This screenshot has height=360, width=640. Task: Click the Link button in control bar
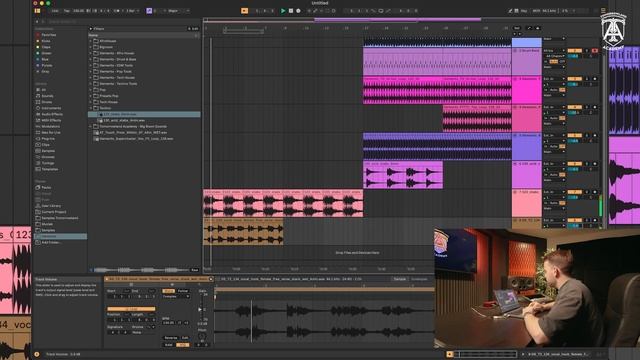pyautogui.click(x=55, y=11)
